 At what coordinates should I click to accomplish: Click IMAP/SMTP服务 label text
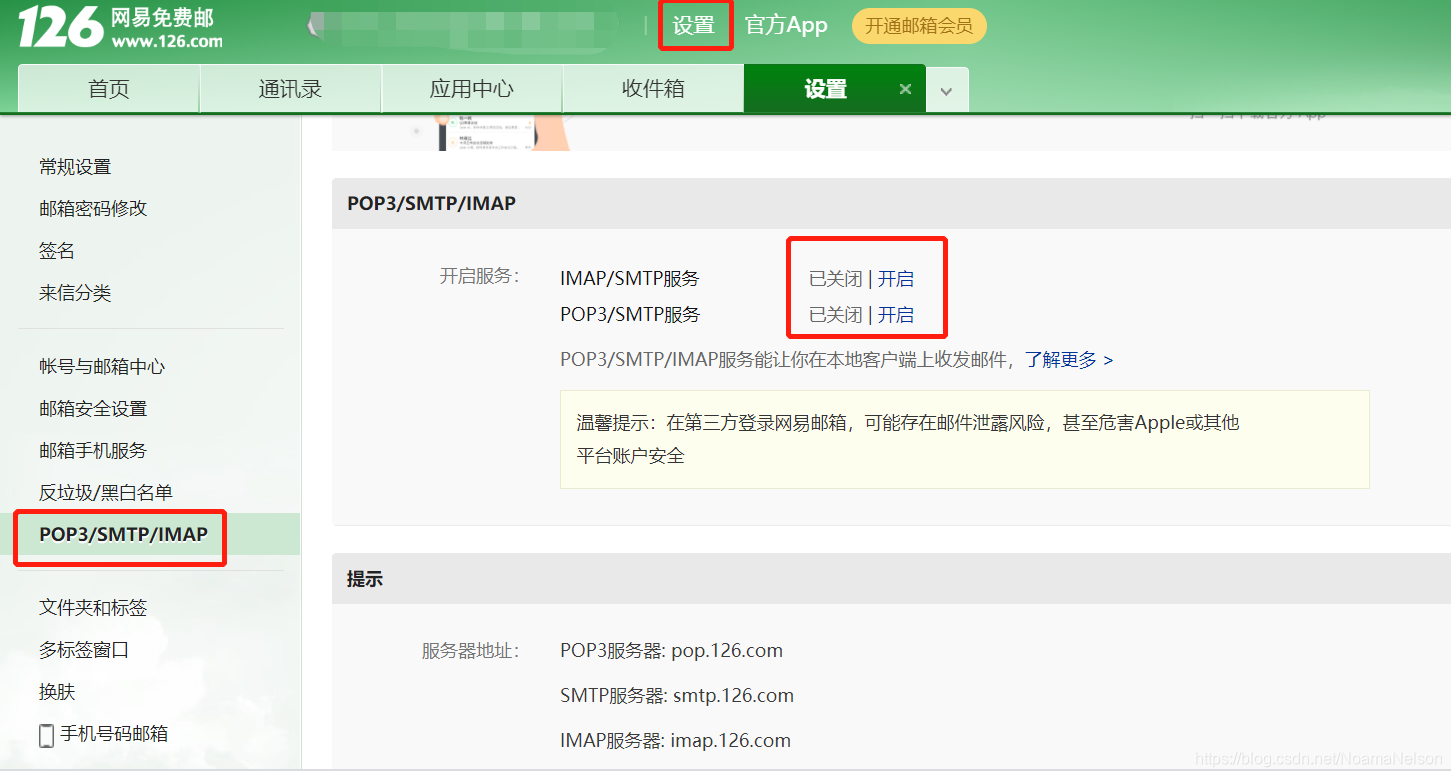630,279
